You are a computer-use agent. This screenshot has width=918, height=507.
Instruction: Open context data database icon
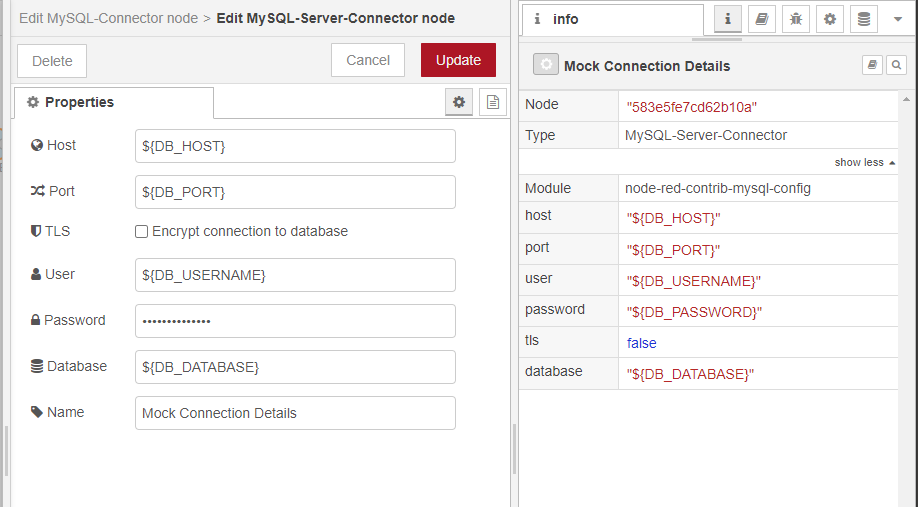tap(864, 19)
